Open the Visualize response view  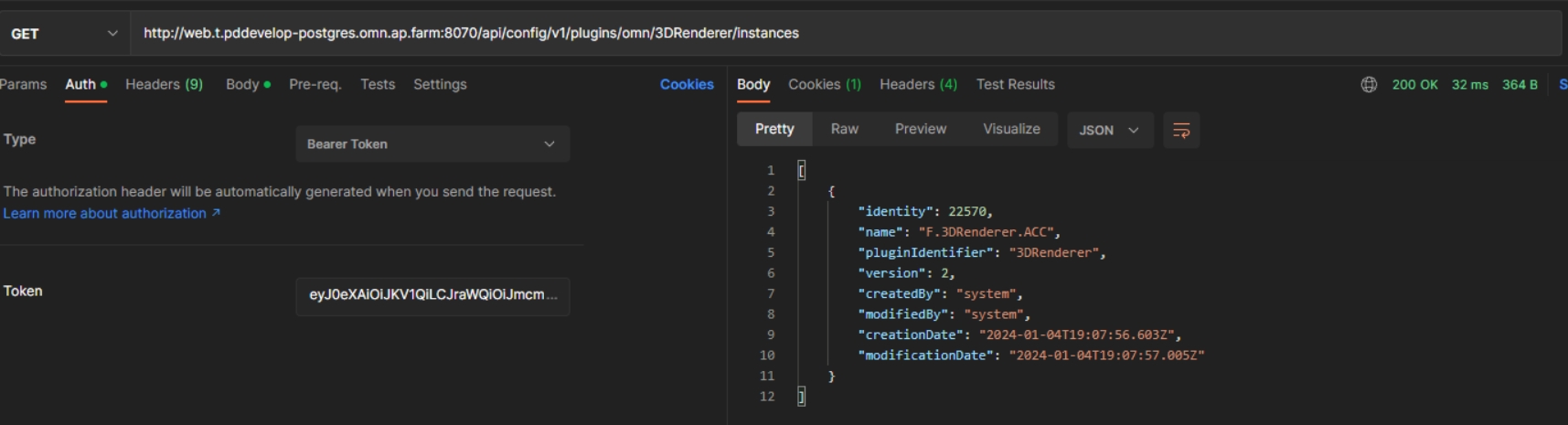point(1010,129)
